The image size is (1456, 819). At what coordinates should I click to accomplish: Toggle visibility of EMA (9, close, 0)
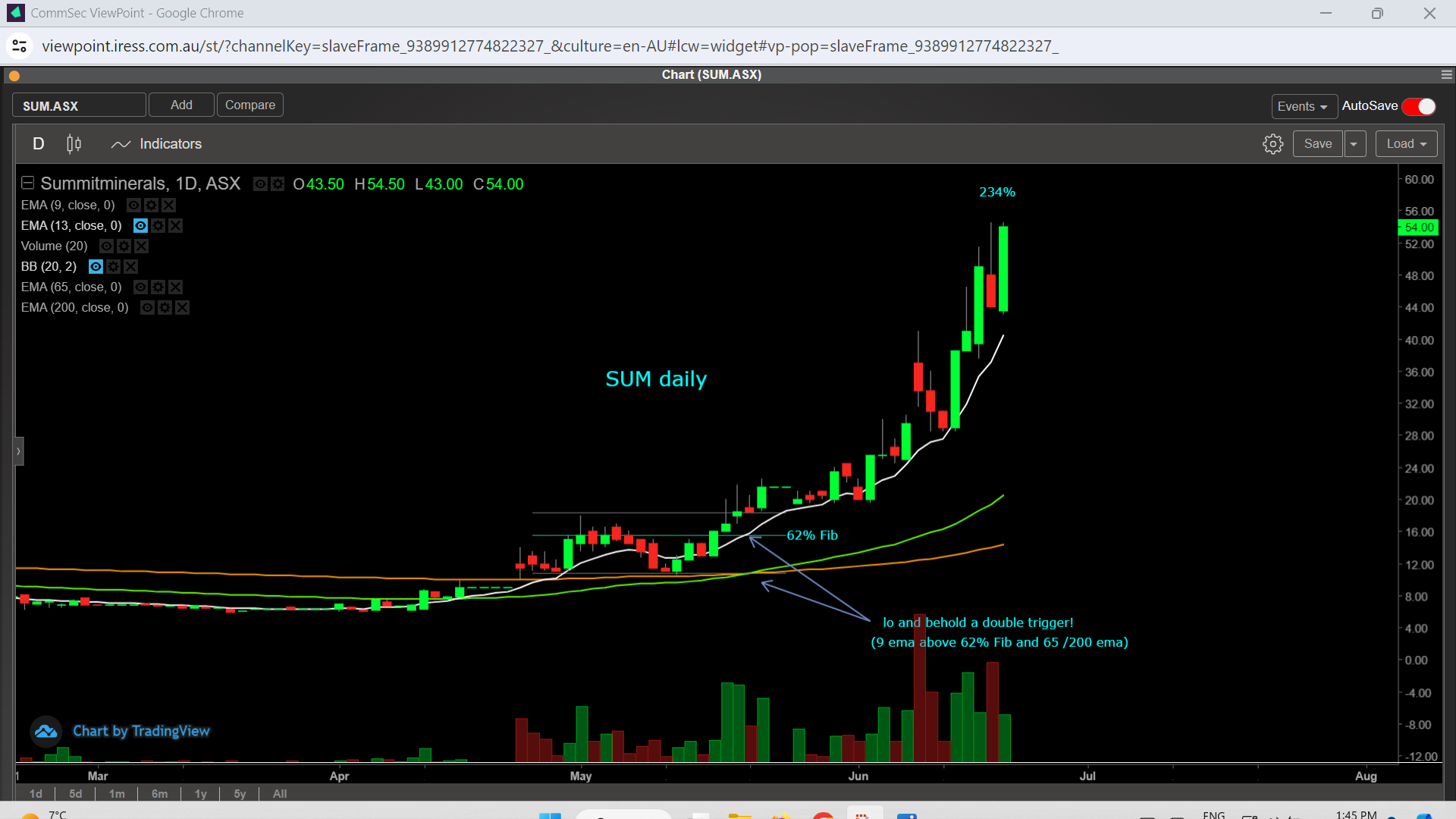click(x=133, y=206)
